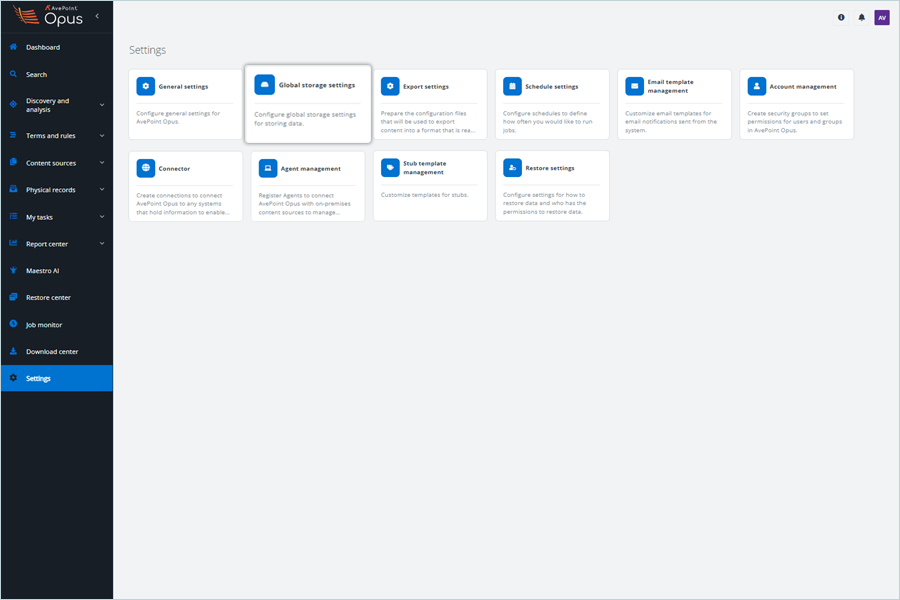
Task: Click the Stub template management tag icon
Action: 390,168
